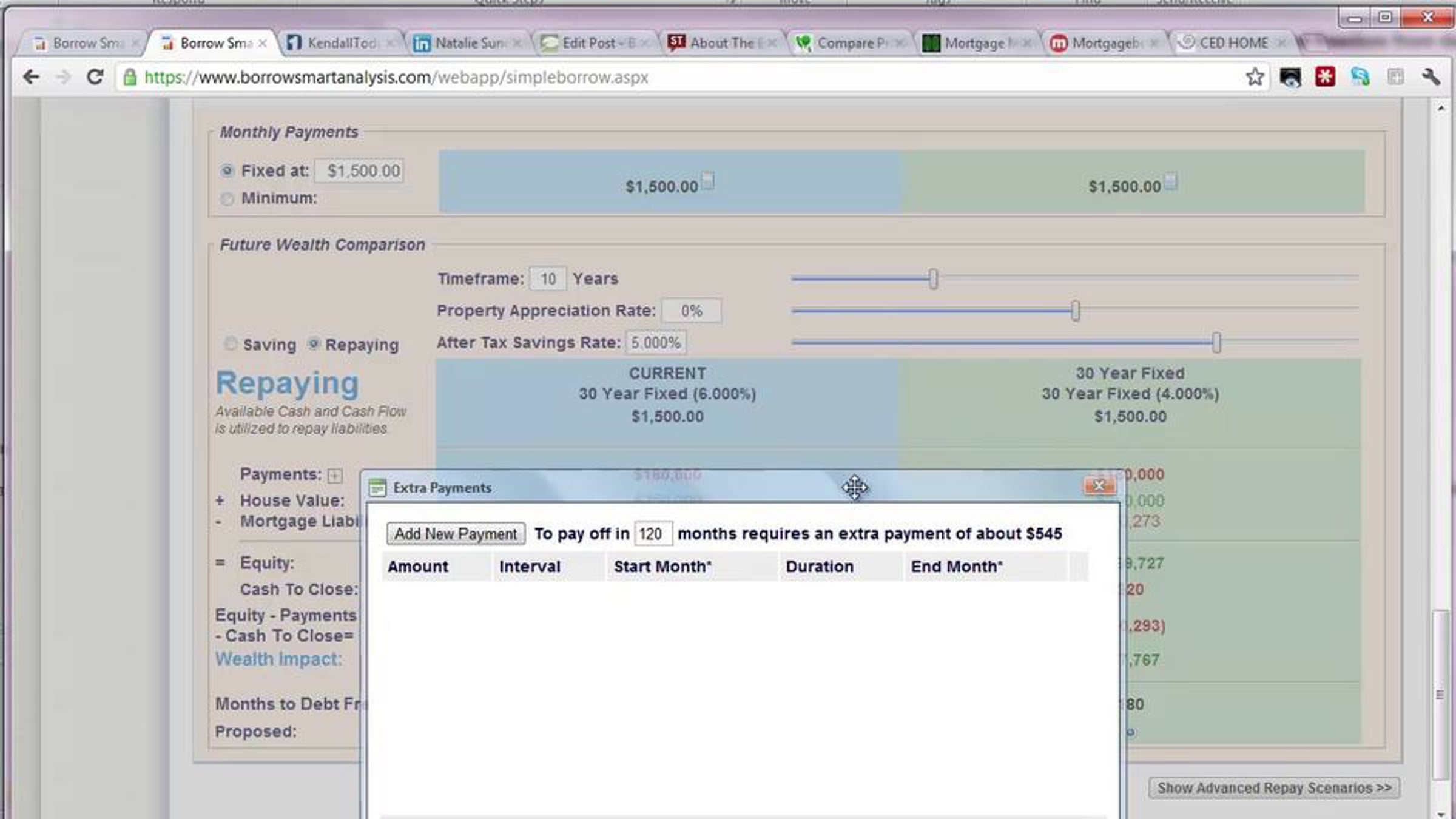Select the Repaying radio option

(x=314, y=344)
